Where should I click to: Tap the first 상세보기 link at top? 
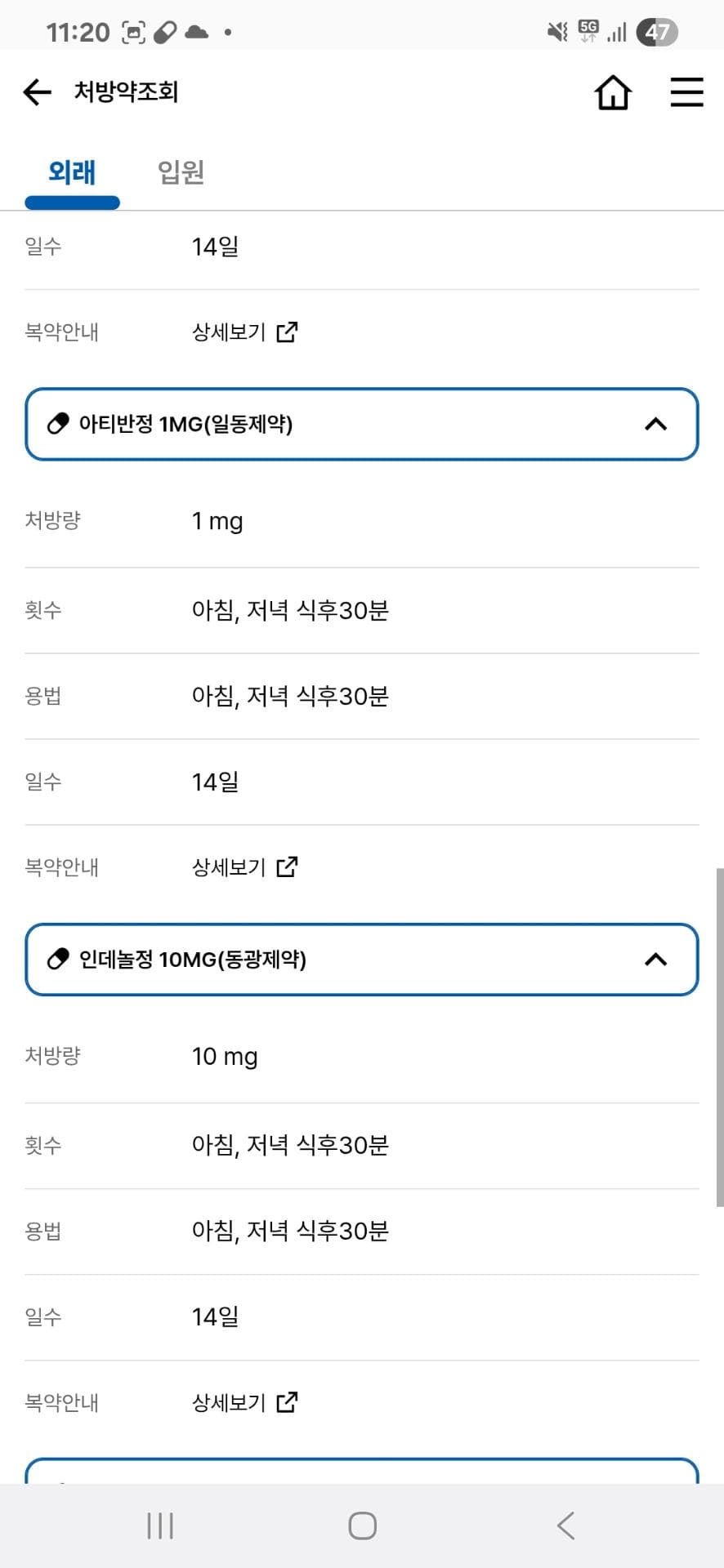click(229, 332)
